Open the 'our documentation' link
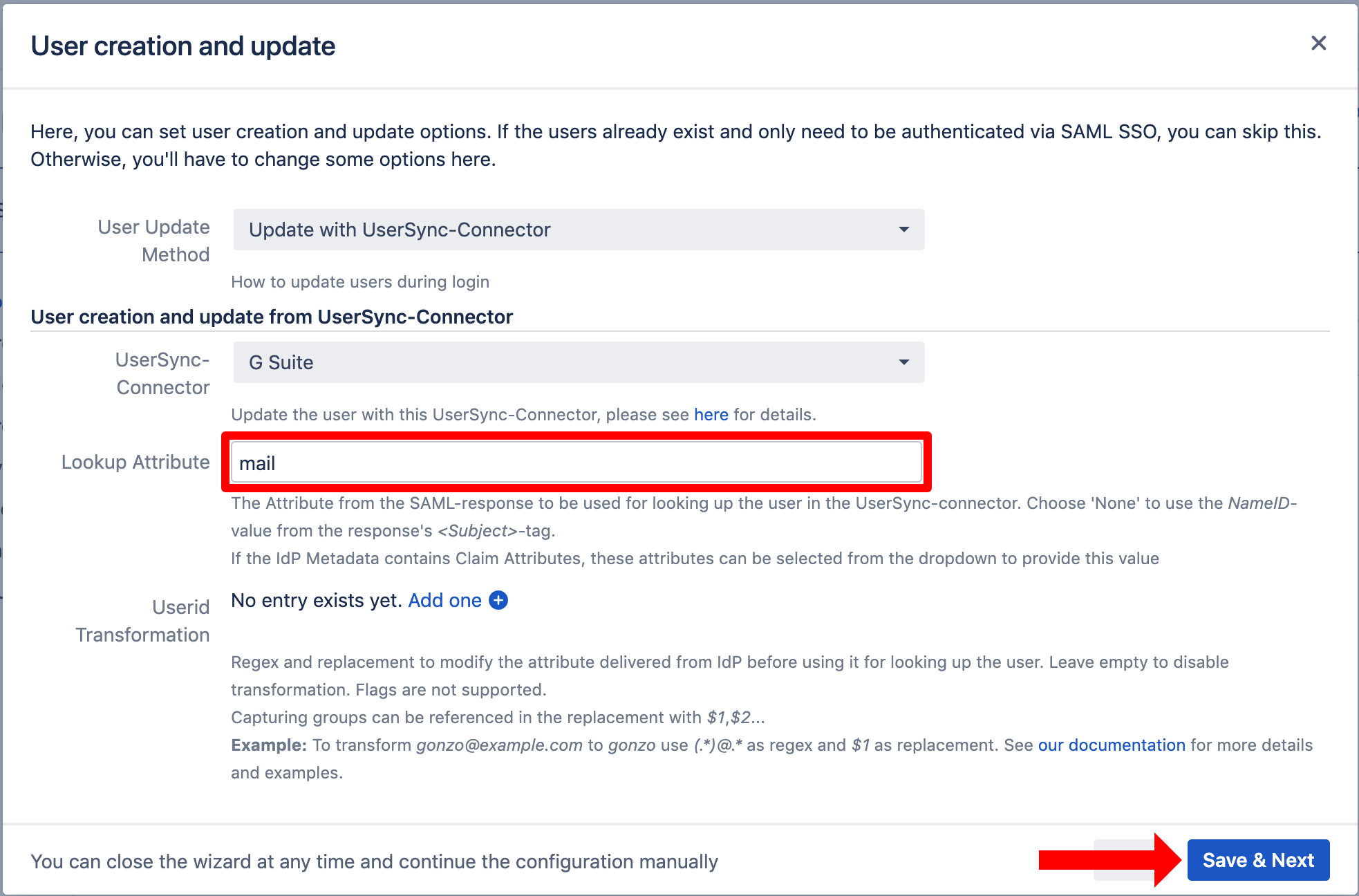1359x896 pixels. 1111,745
